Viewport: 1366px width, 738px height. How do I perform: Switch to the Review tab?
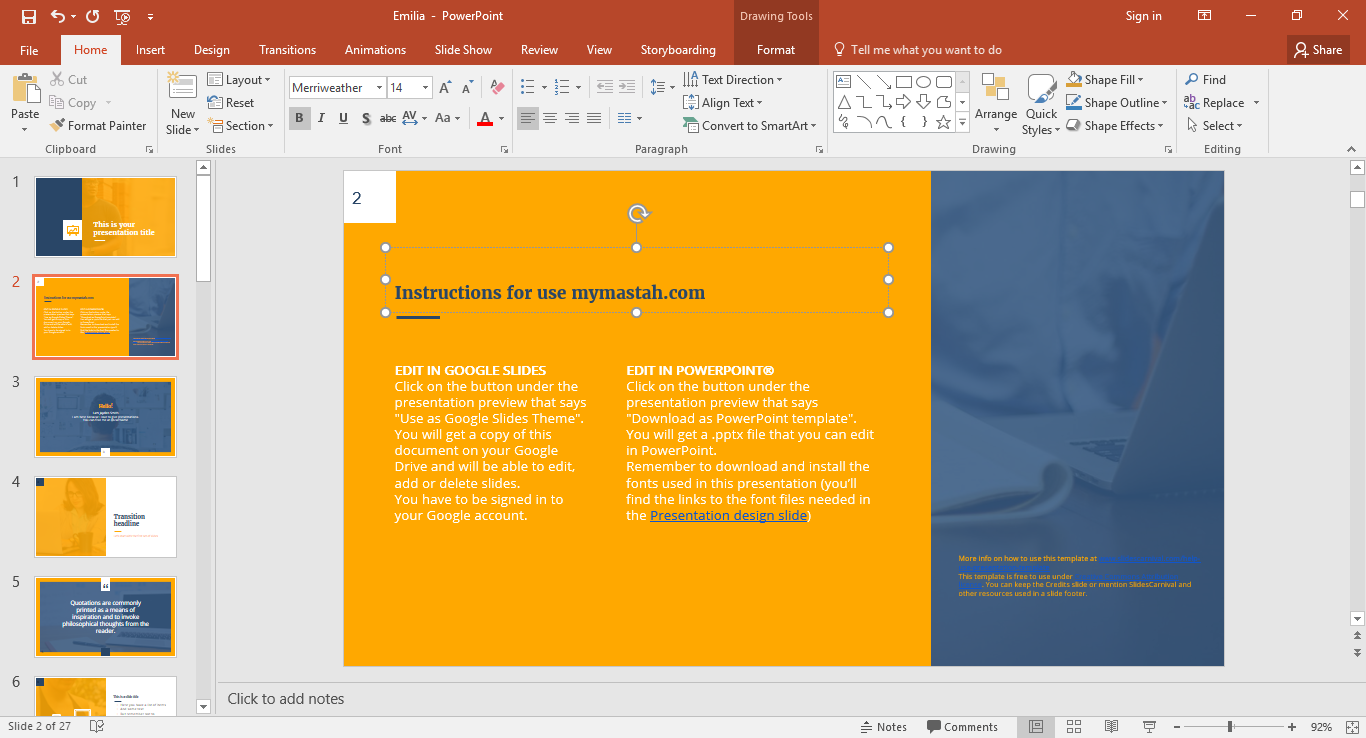pos(539,50)
